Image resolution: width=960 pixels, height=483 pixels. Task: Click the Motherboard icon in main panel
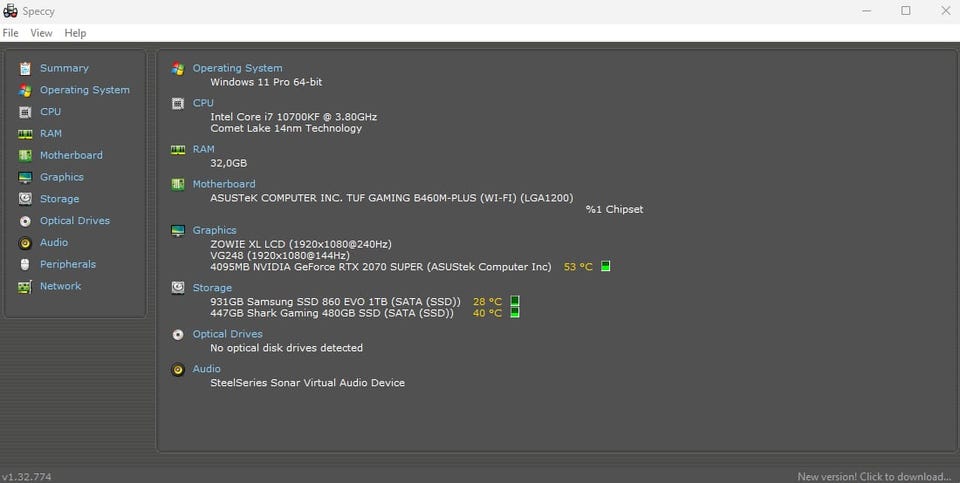click(178, 184)
